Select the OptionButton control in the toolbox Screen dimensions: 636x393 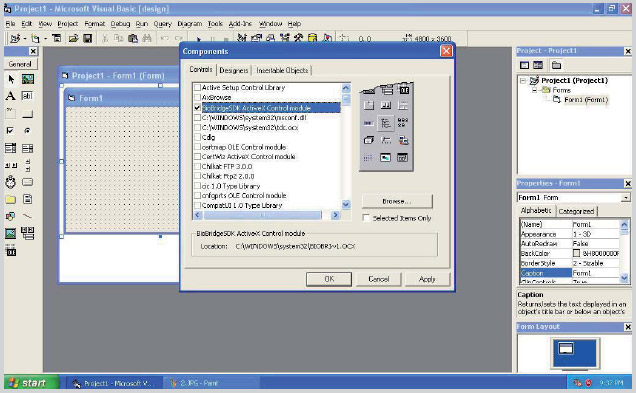click(28, 131)
